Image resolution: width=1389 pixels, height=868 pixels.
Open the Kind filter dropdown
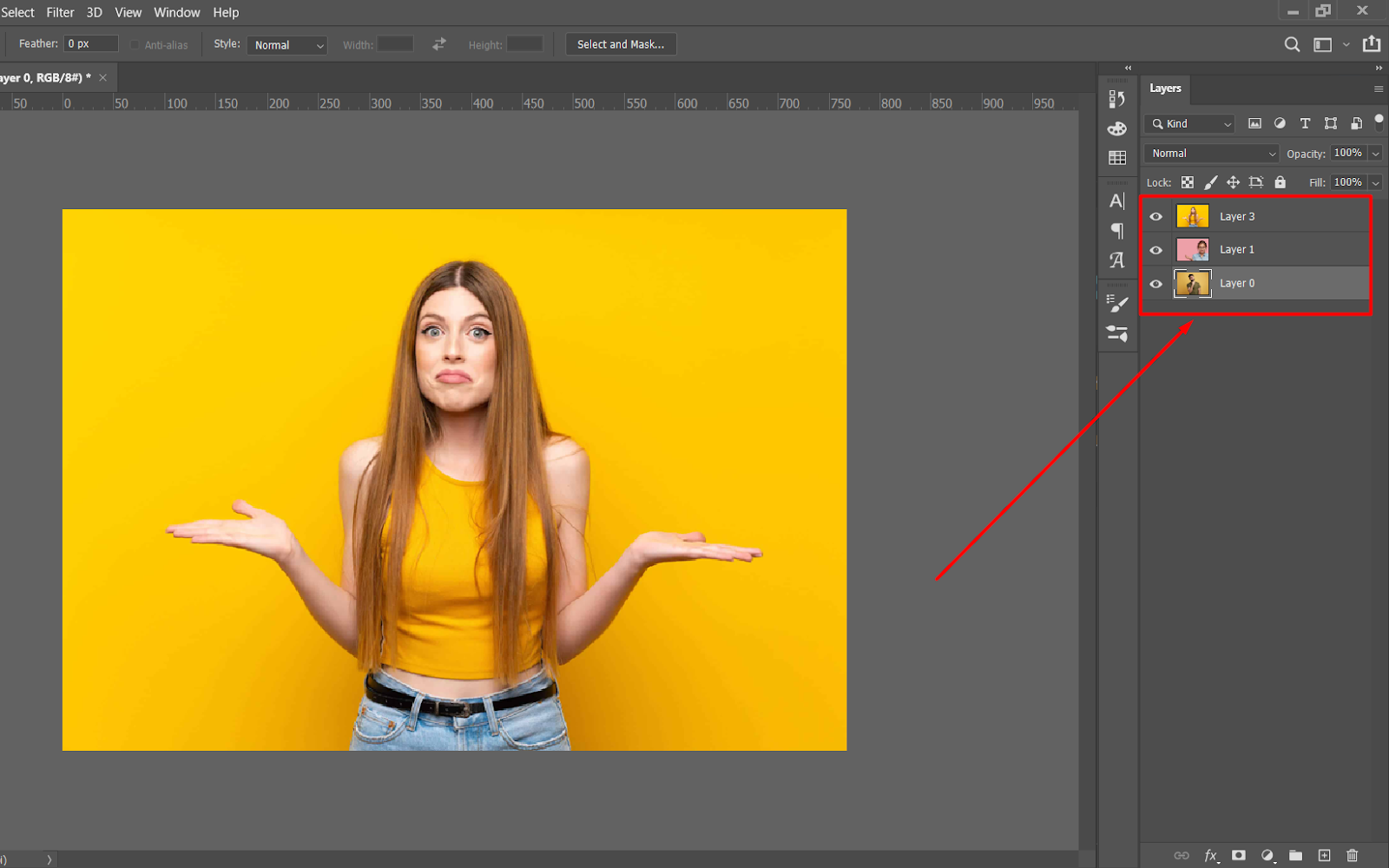coord(1189,124)
